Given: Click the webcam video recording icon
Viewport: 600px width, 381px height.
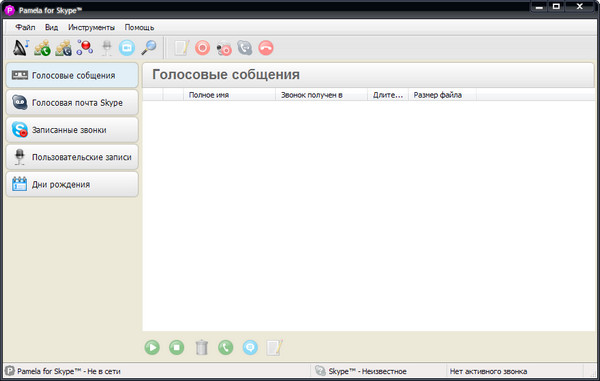Looking at the screenshot, I should [224, 49].
